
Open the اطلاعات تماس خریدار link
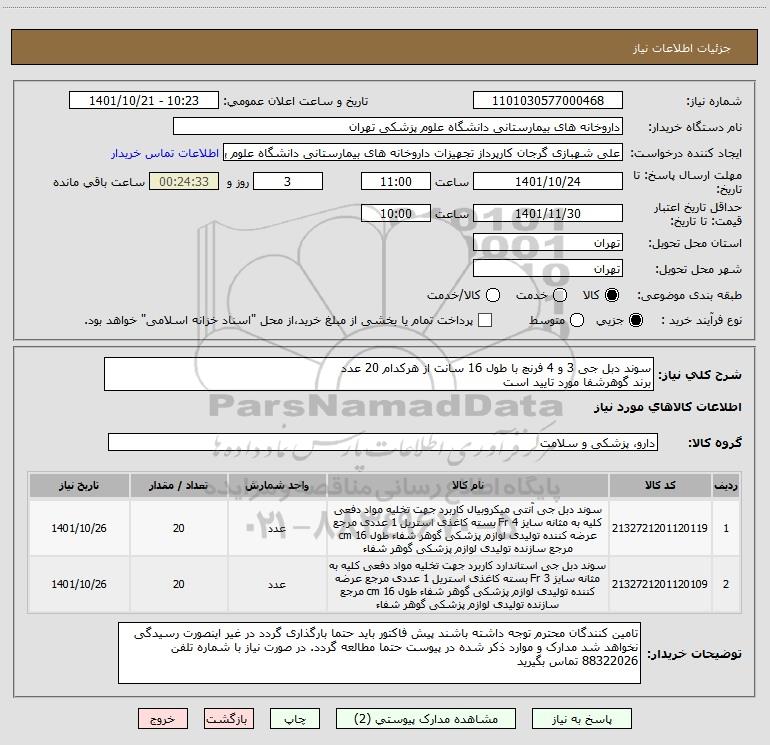165,153
